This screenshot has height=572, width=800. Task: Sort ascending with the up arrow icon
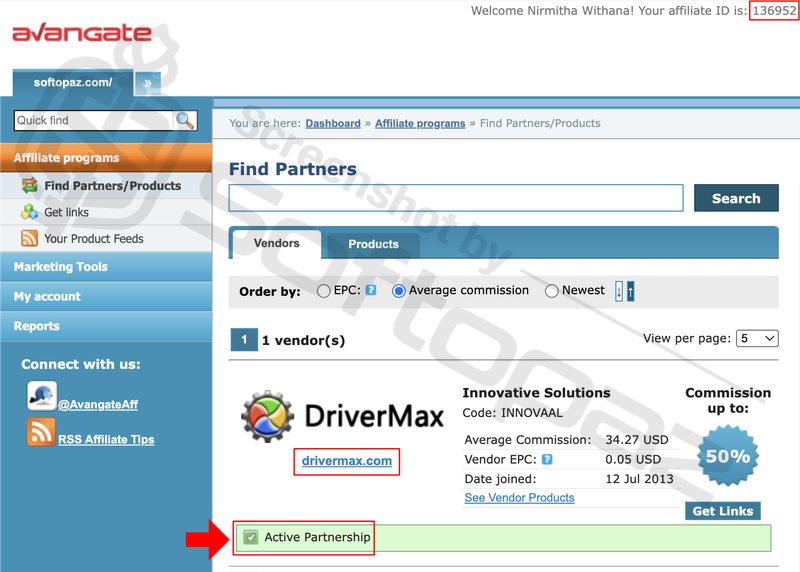pos(631,291)
